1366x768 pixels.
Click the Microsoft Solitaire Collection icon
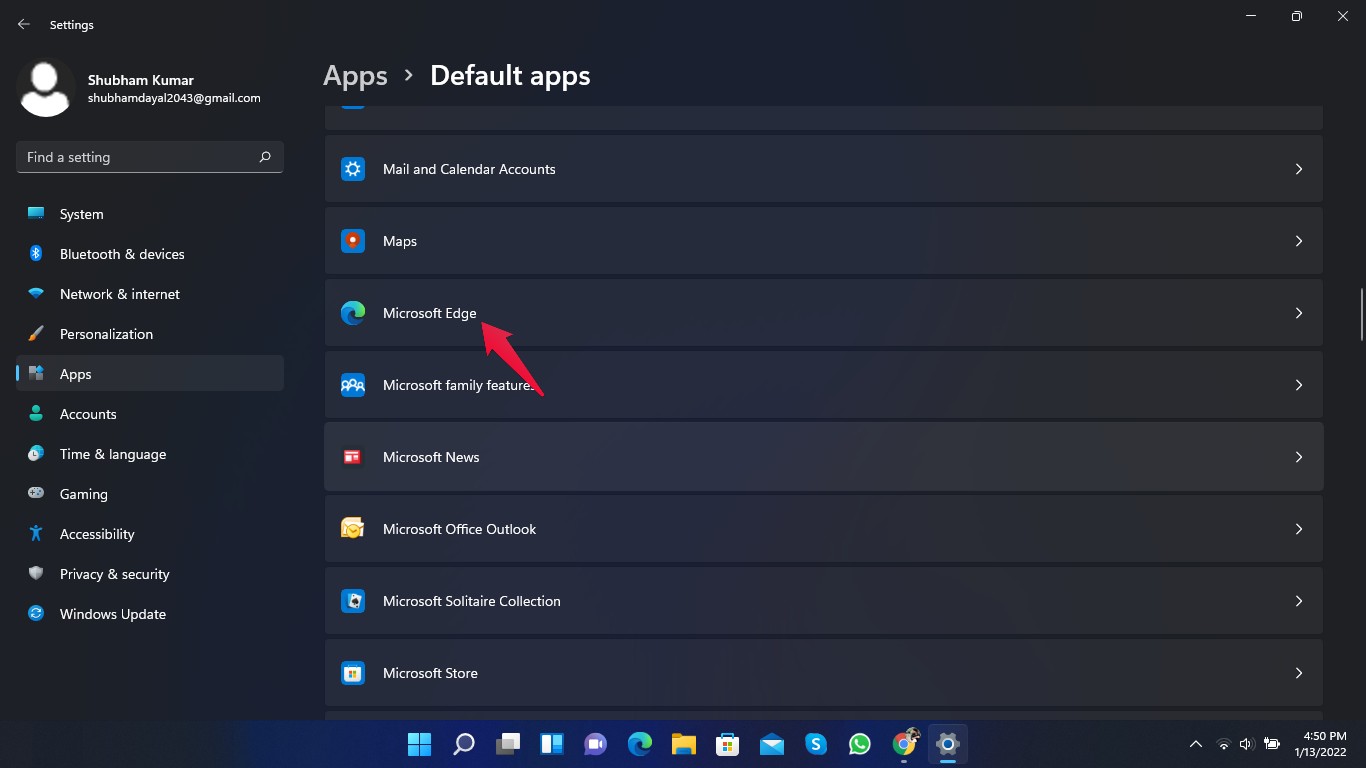click(353, 601)
